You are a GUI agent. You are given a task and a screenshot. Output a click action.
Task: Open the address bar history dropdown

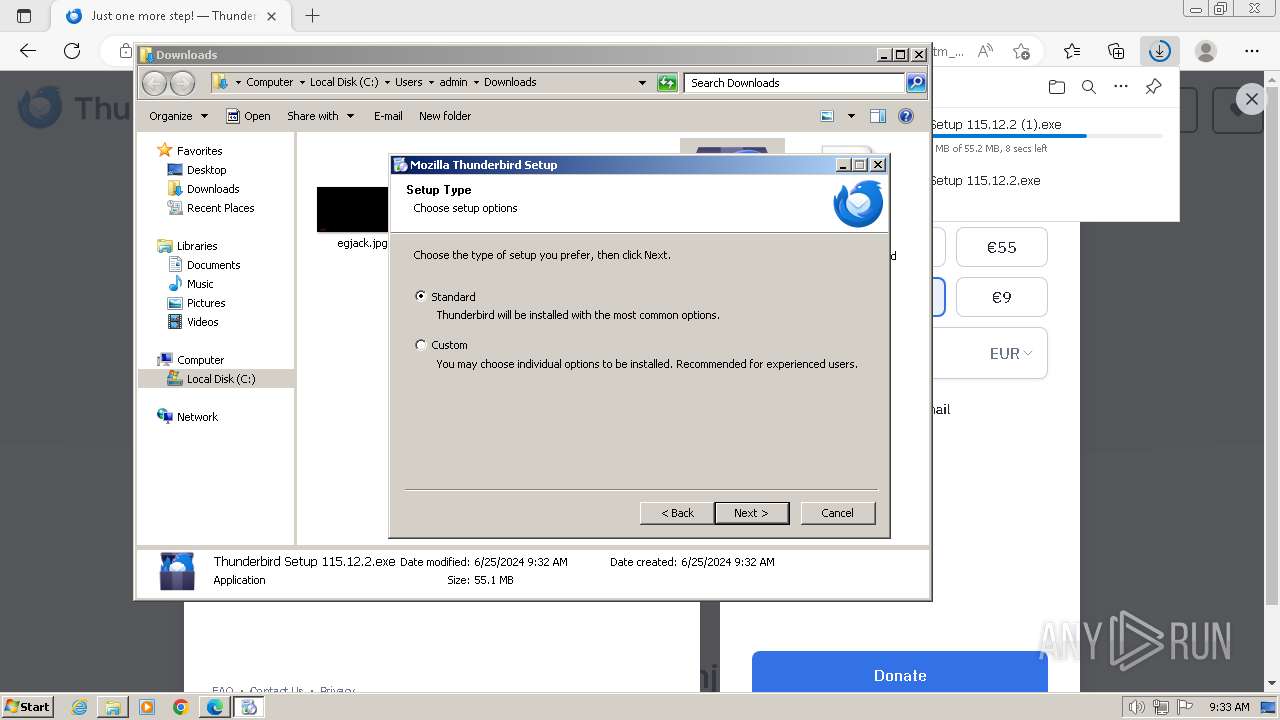[642, 83]
